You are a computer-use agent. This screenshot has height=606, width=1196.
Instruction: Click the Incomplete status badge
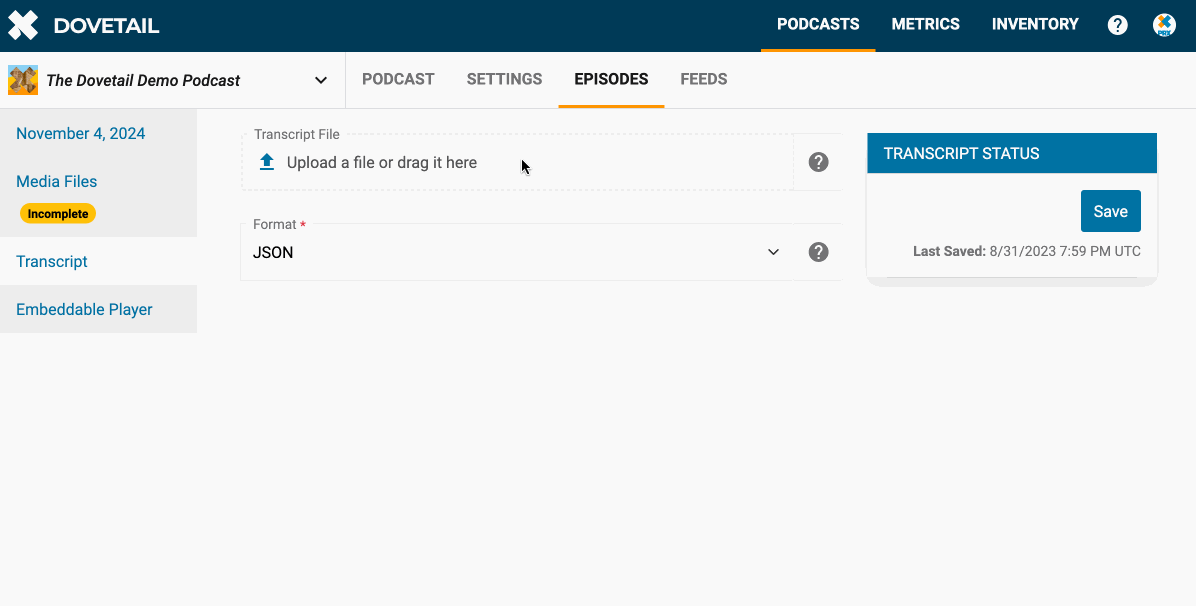tap(58, 214)
